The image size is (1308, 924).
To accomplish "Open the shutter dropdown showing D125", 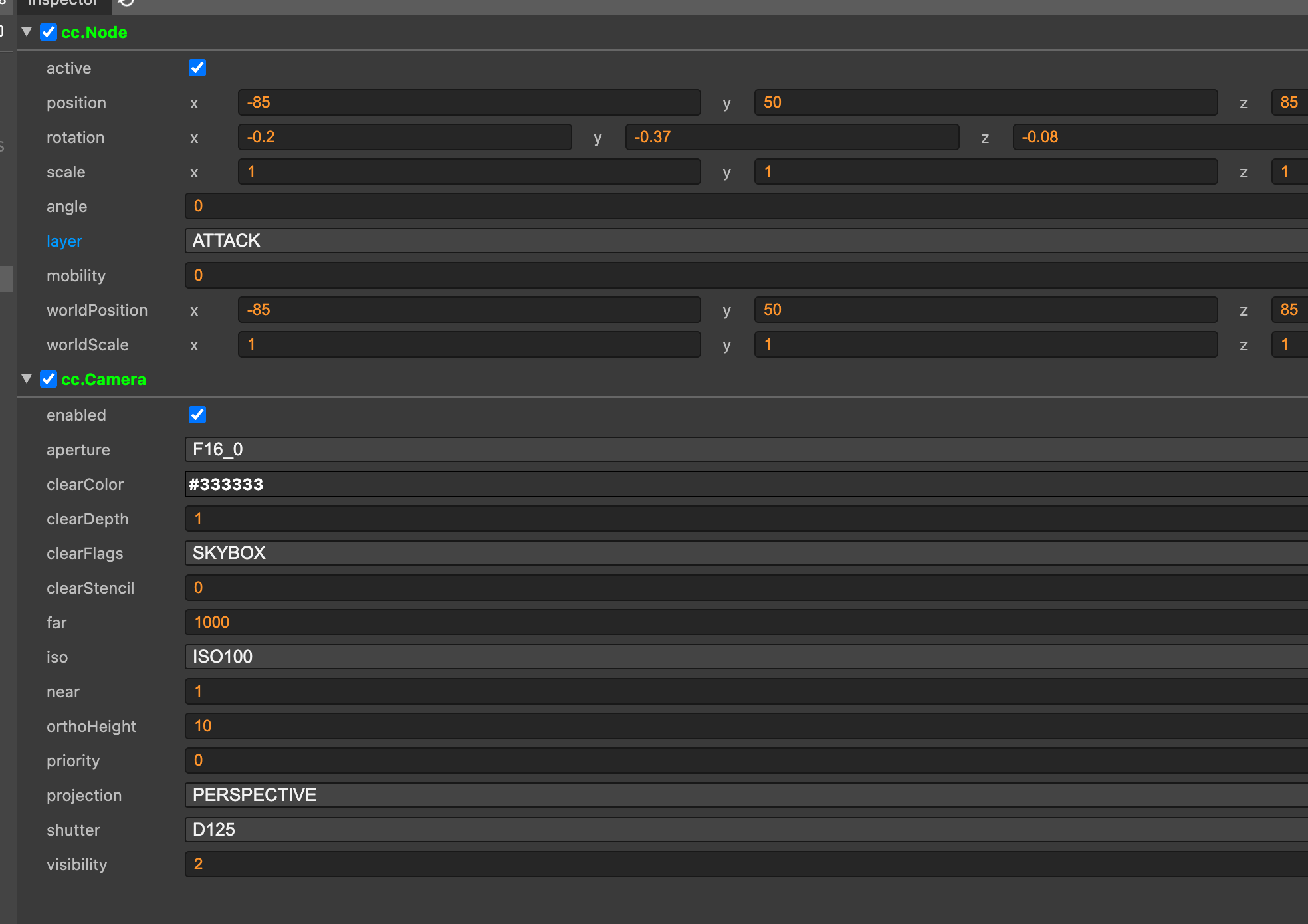I will click(x=744, y=830).
